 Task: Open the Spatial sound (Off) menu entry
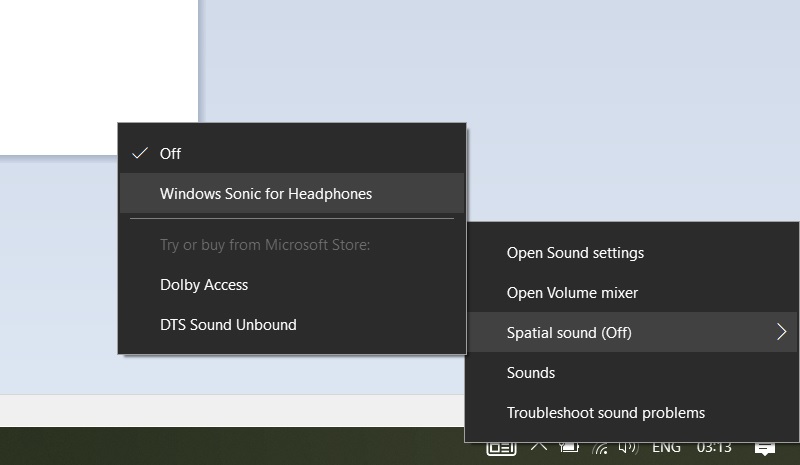click(x=569, y=333)
